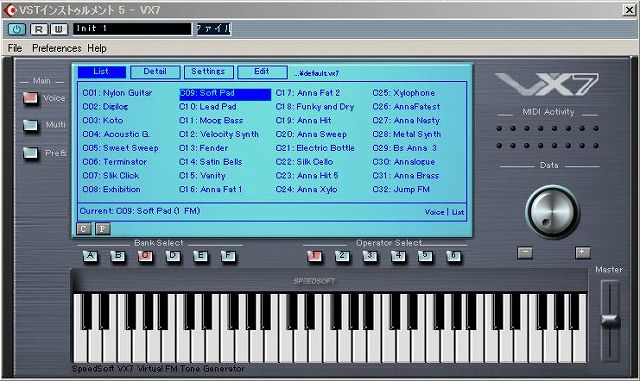Select patch C21: Electric Bottle
Screen dimensions: 640x381
[315, 148]
